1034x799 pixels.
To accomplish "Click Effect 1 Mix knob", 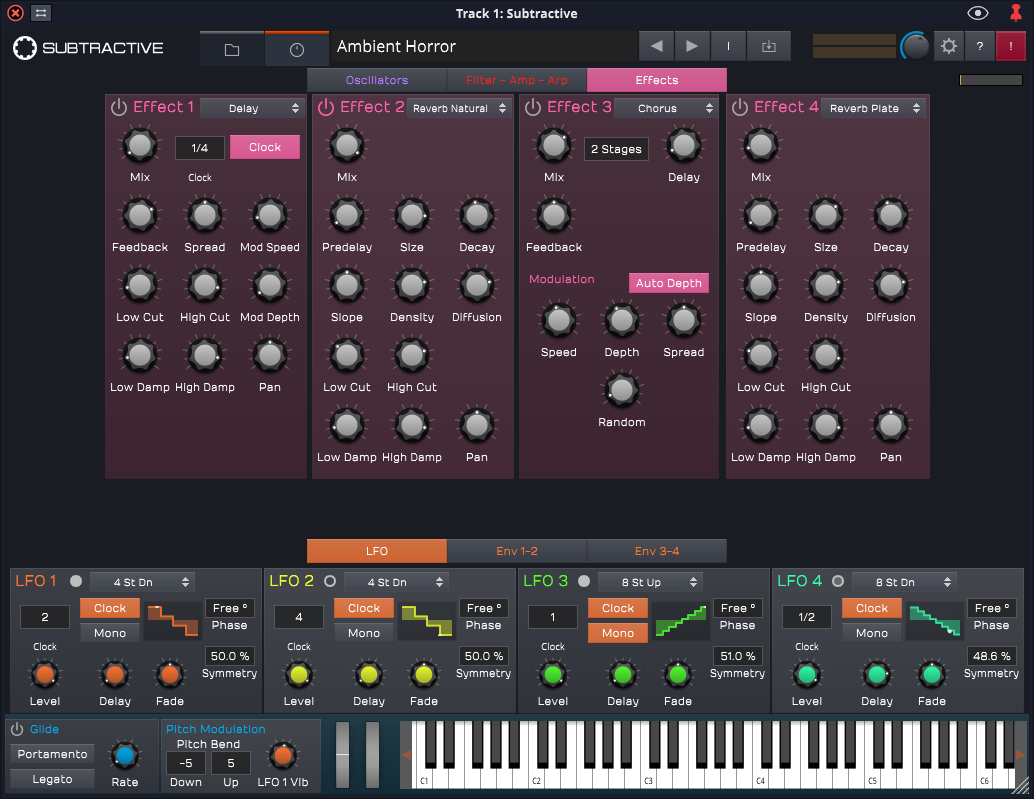I will (140, 146).
